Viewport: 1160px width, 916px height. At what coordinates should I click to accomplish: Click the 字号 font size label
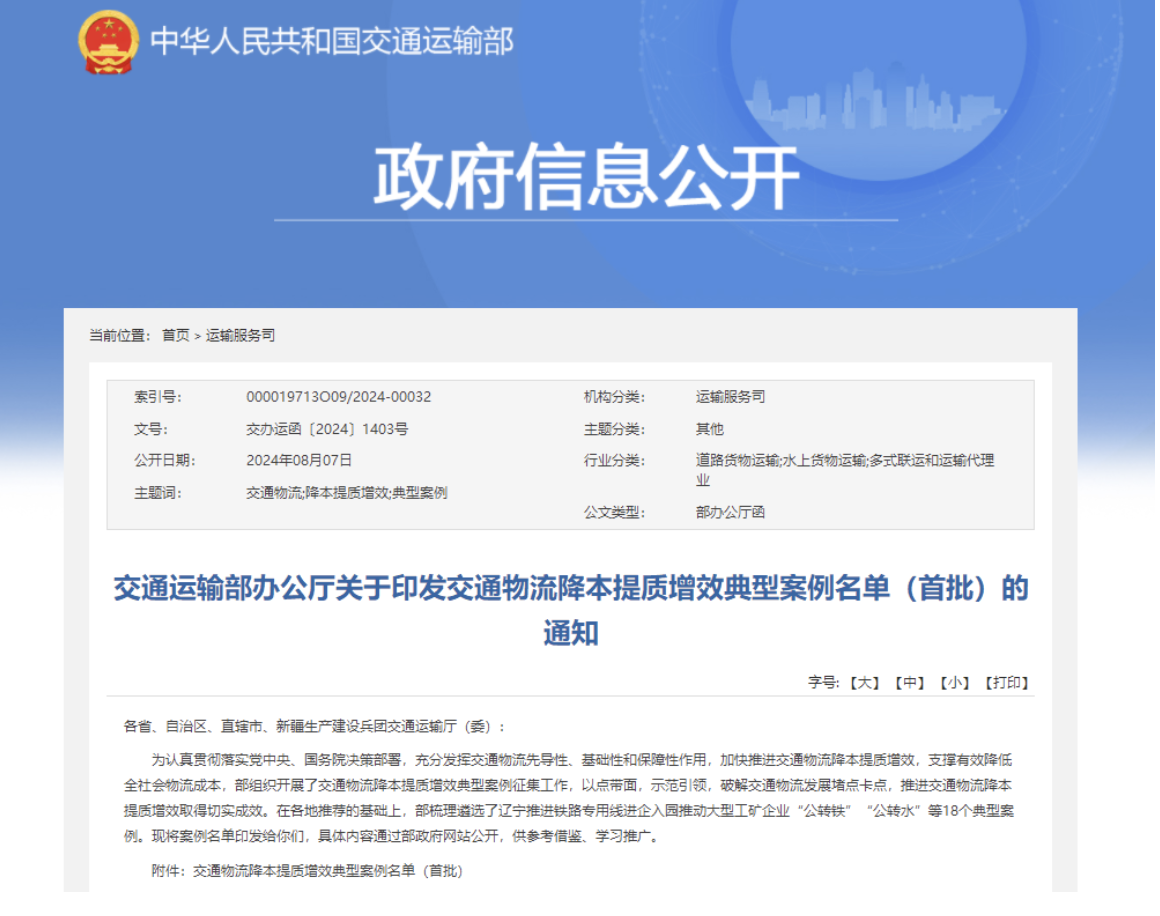823,683
